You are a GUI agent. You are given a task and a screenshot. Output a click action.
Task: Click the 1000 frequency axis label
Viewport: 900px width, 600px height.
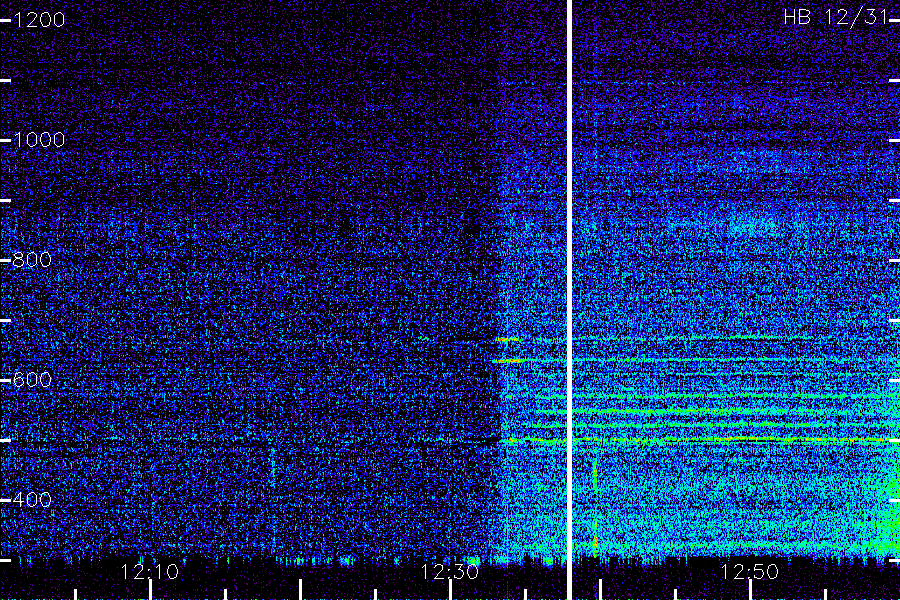39,140
